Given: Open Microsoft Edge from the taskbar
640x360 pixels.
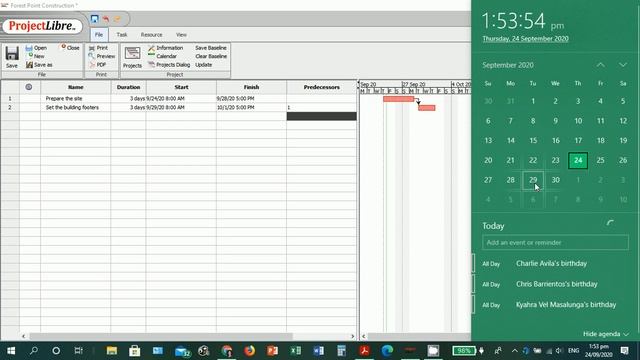Looking at the screenshot, I should tap(387, 351).
